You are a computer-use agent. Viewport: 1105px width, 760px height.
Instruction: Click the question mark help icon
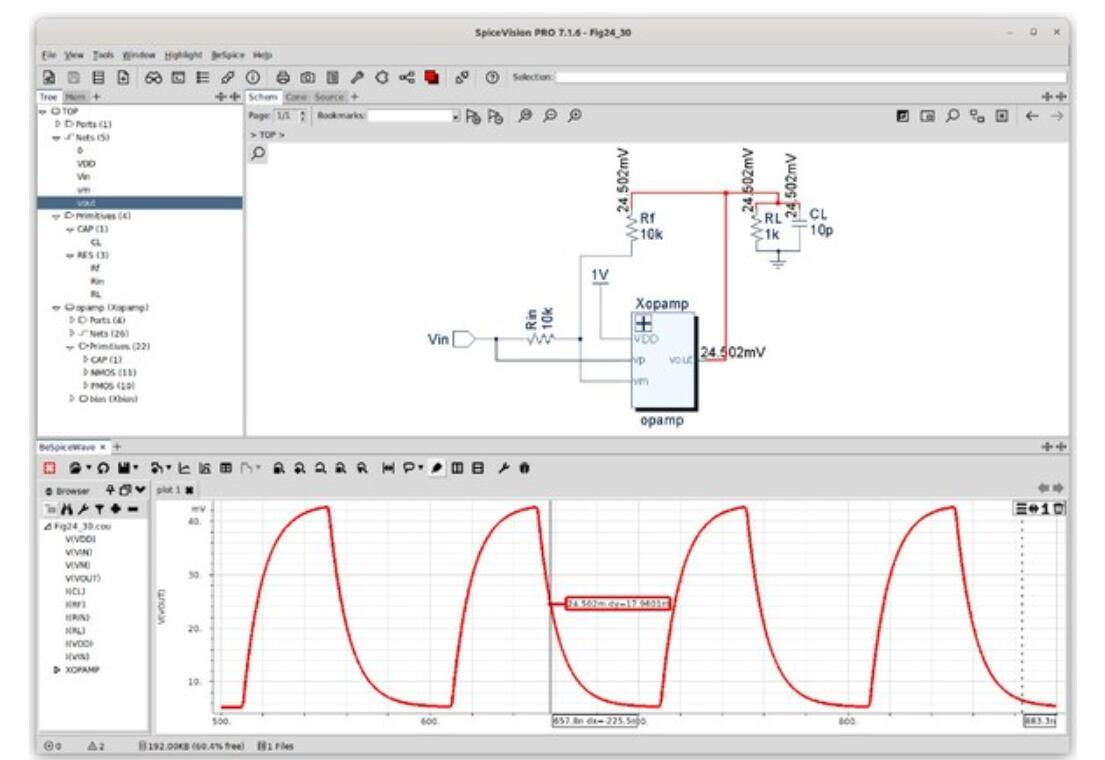coord(493,78)
